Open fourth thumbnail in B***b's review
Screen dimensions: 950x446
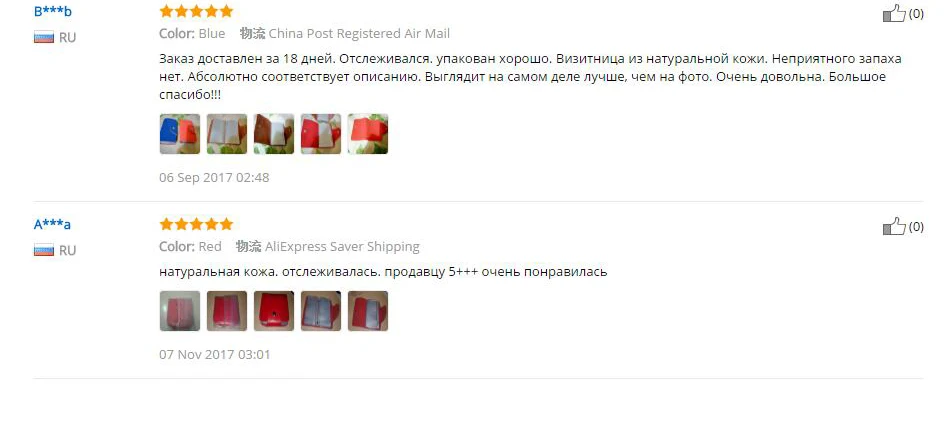[x=321, y=134]
